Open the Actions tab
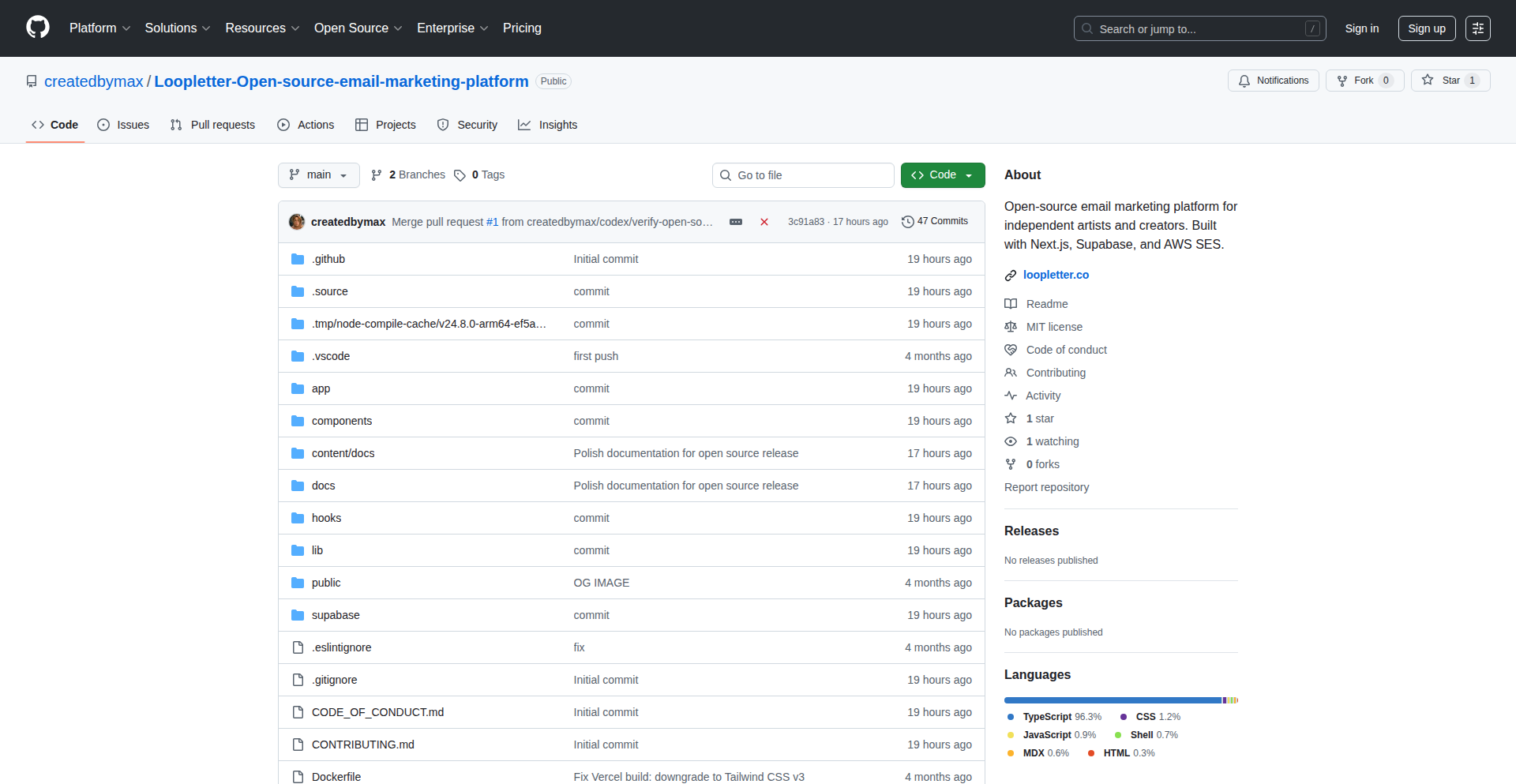This screenshot has width=1516, height=784. click(306, 125)
